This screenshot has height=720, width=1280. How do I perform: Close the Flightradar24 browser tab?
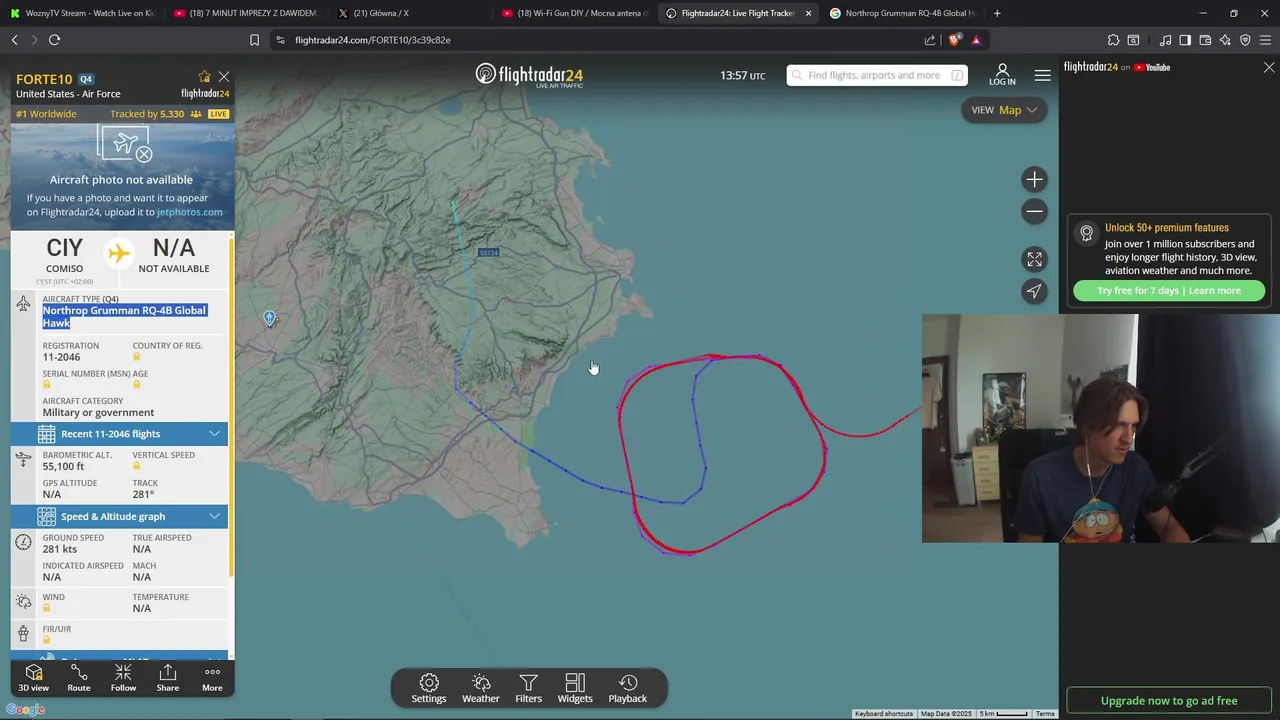[808, 13]
